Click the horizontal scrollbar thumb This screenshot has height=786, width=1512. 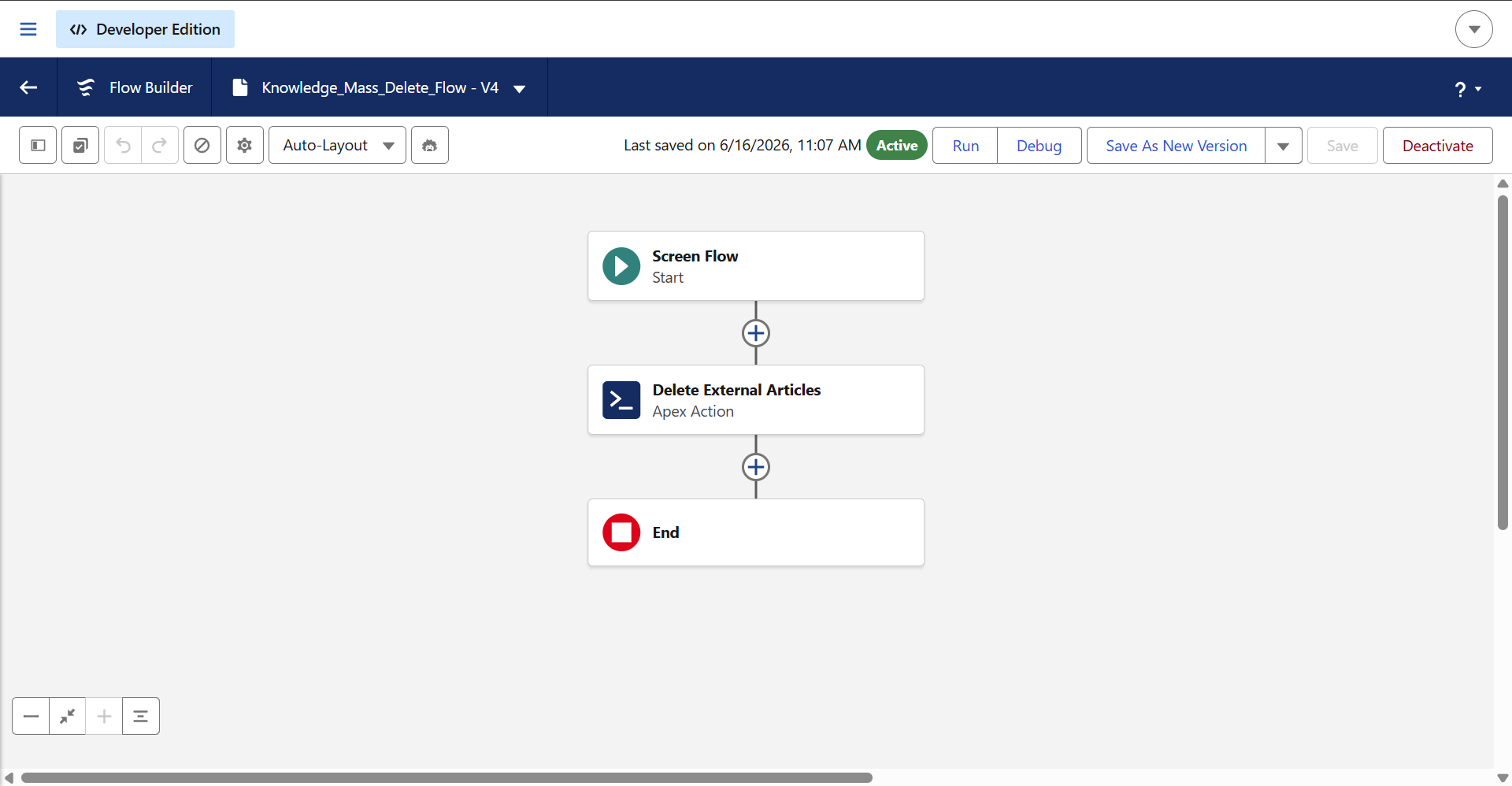click(x=447, y=777)
